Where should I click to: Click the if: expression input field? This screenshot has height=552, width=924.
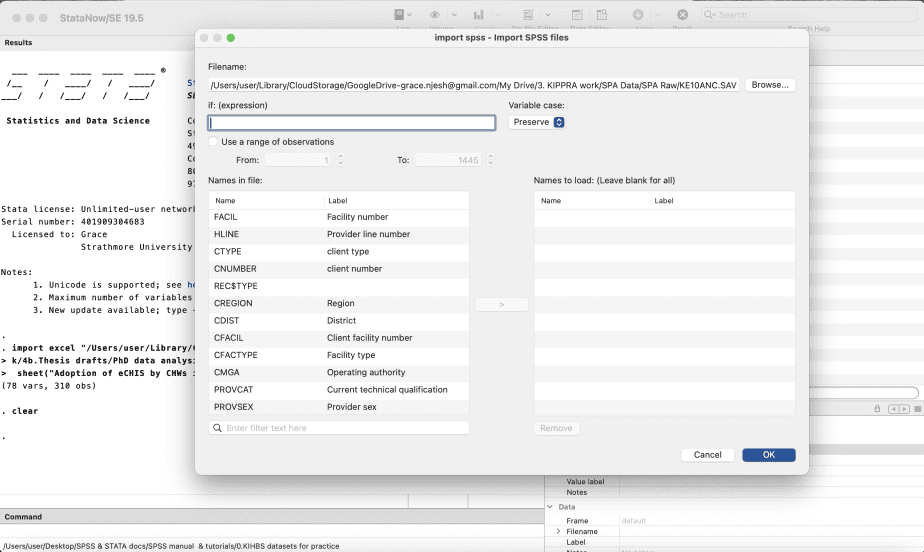[x=351, y=123]
